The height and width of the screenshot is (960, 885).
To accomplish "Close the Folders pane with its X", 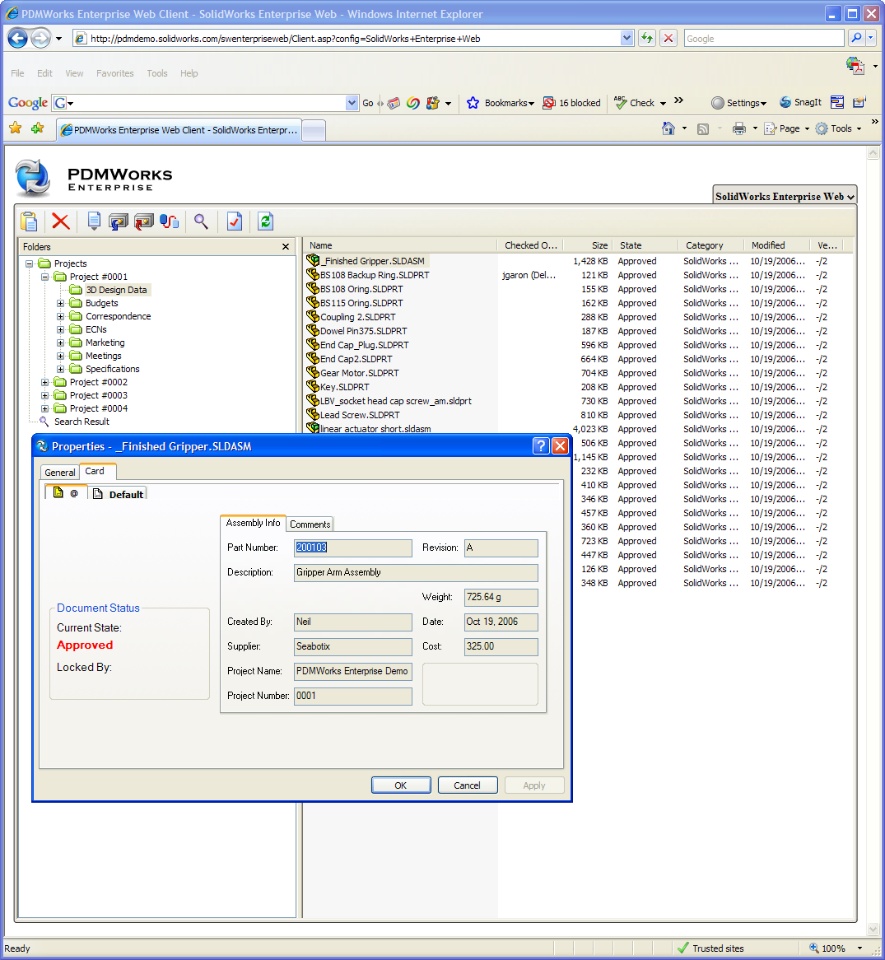I will click(x=285, y=247).
